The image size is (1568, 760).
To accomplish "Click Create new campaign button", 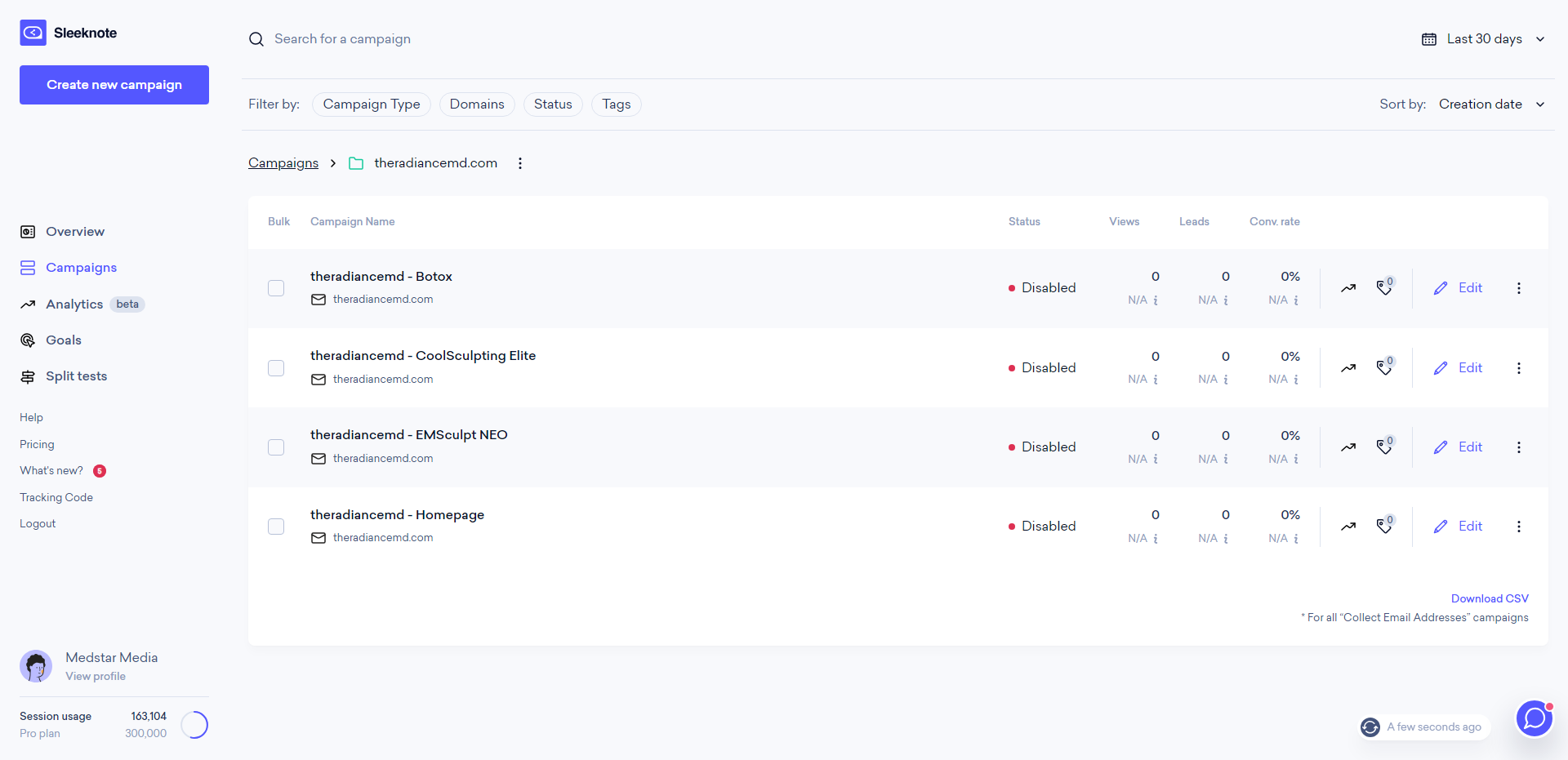I will tap(114, 85).
